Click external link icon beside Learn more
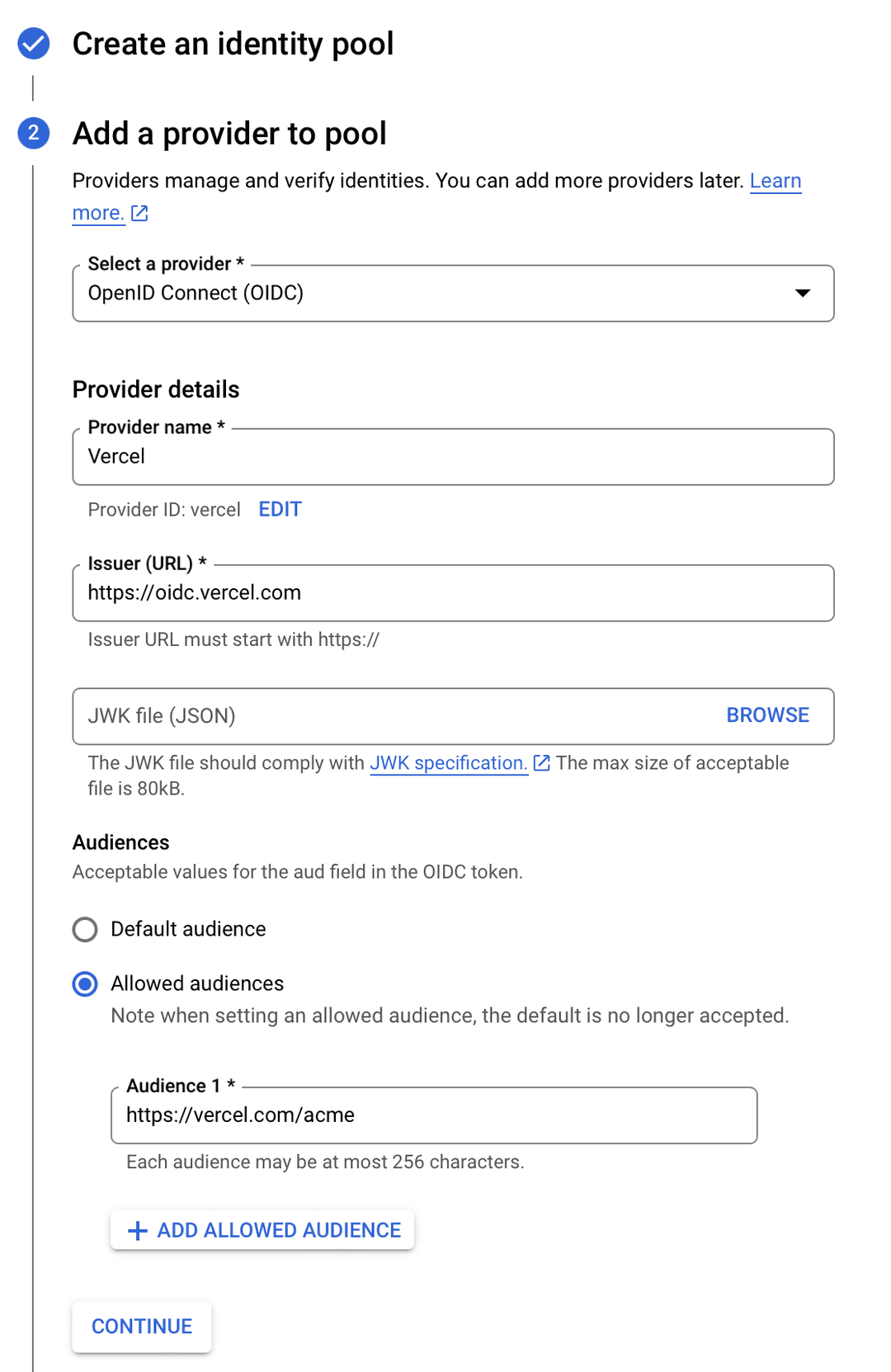The image size is (891, 1372). pos(139,214)
